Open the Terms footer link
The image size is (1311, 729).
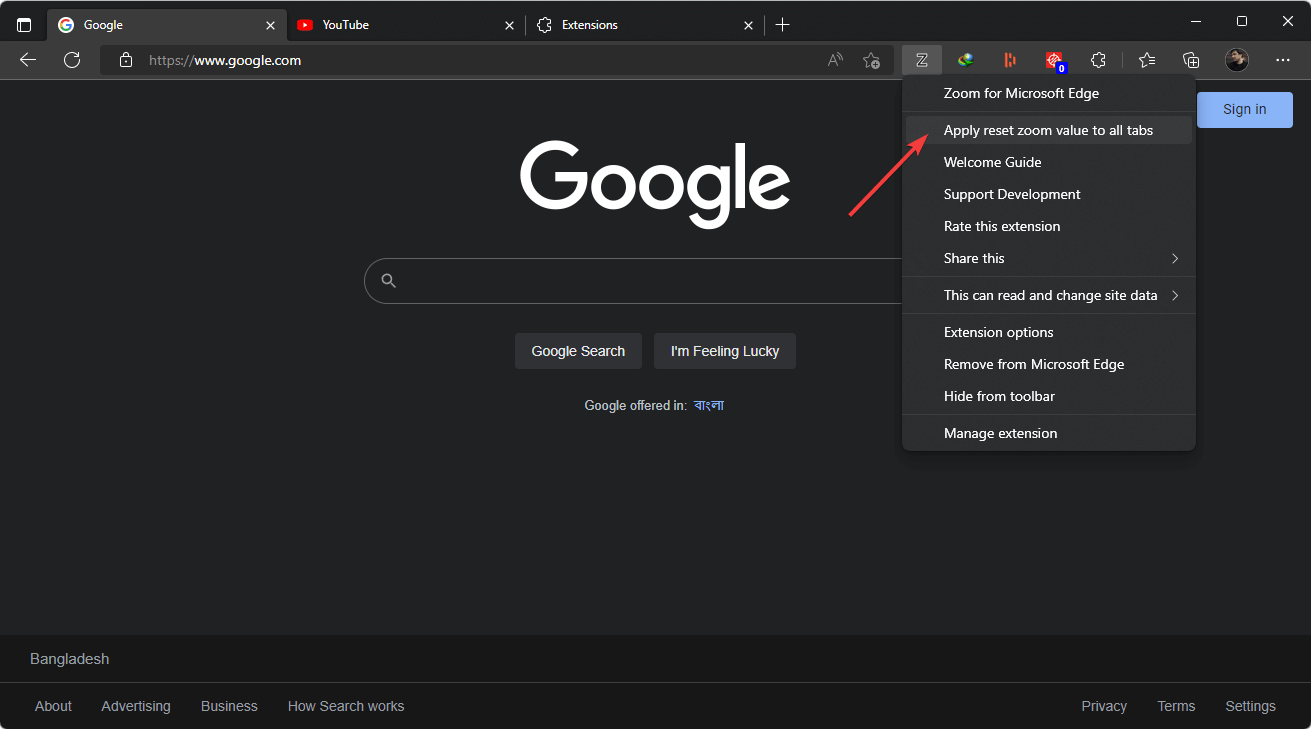pyautogui.click(x=1176, y=706)
